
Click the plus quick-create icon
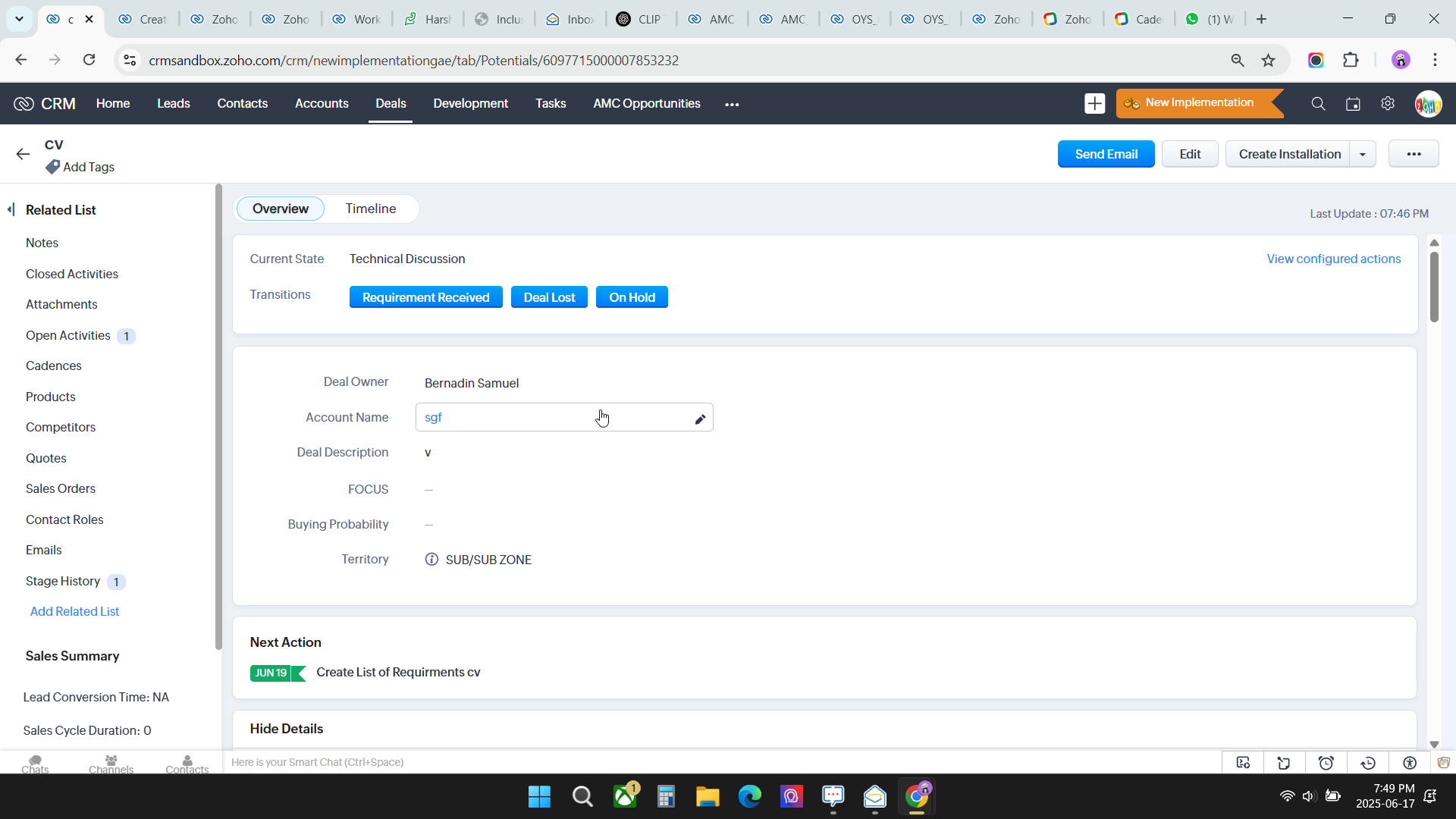(x=1094, y=104)
